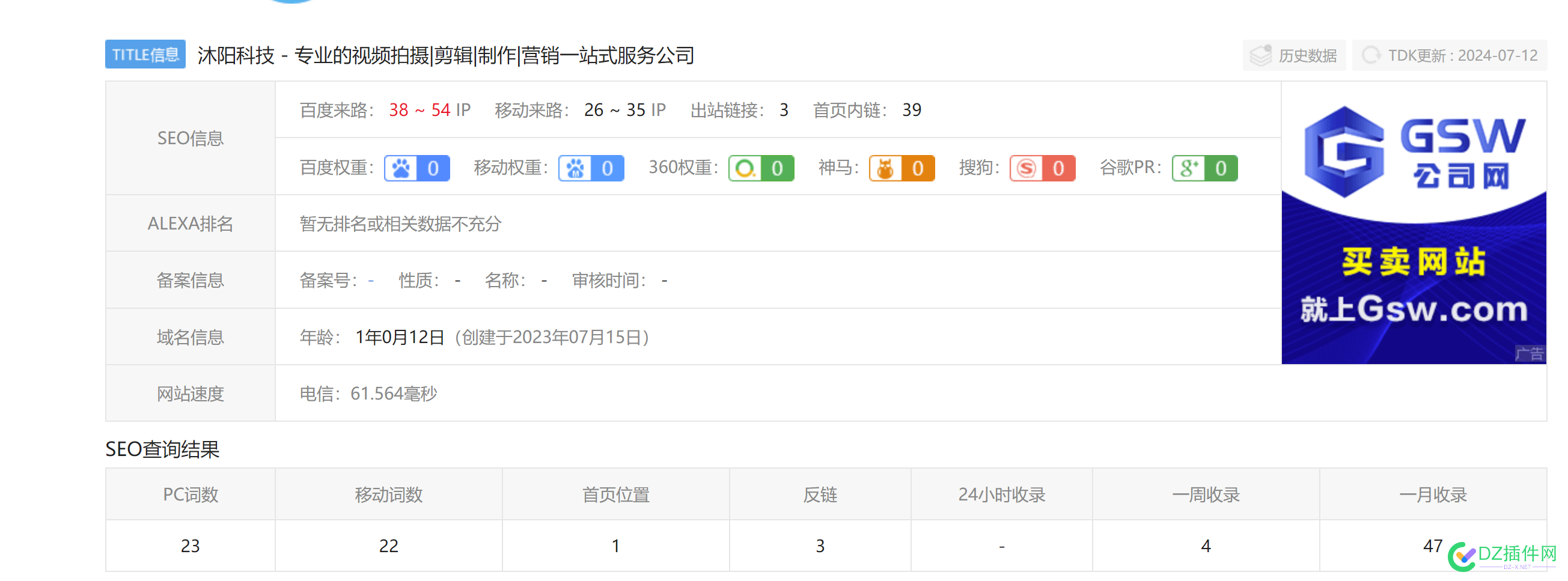This screenshot has height=581, width=1568.
Task: Click the SEO信息 row label
Action: tap(191, 138)
